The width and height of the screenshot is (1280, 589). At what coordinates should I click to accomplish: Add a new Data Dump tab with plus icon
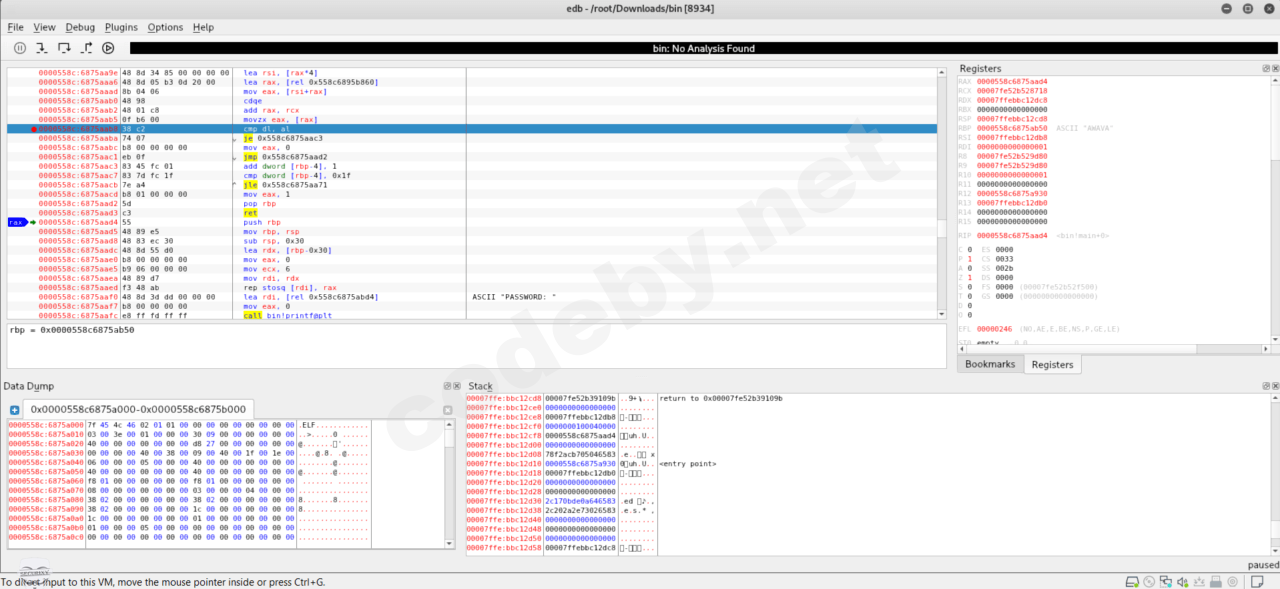click(x=15, y=410)
